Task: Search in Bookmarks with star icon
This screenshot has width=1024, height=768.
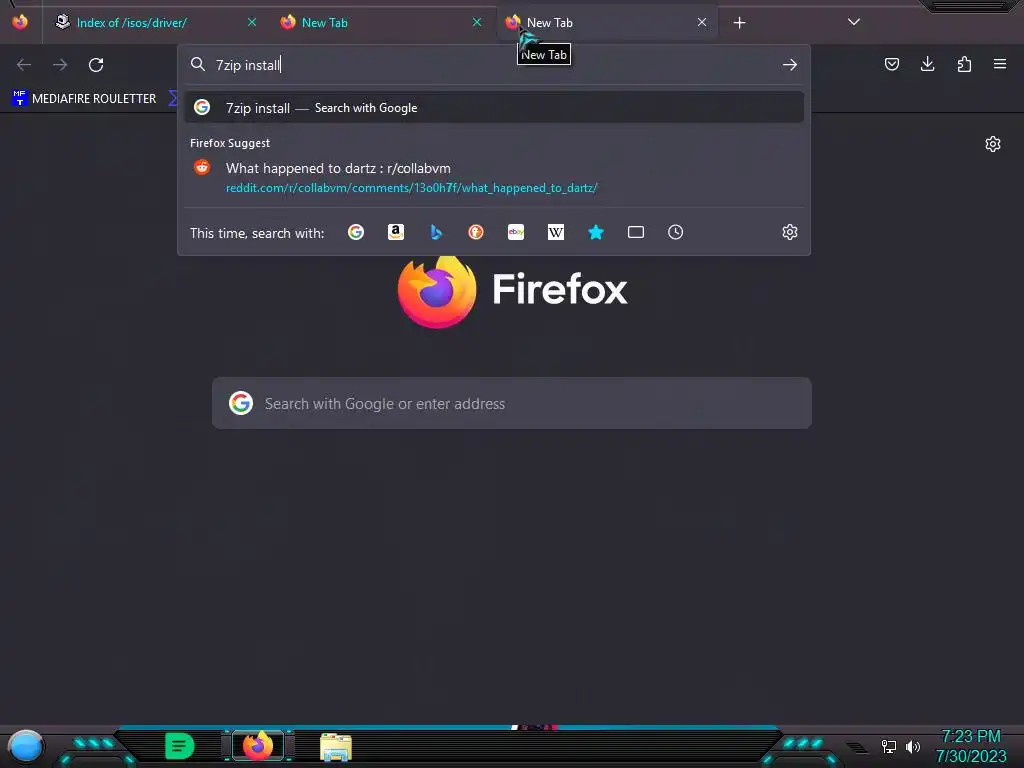Action: click(596, 232)
